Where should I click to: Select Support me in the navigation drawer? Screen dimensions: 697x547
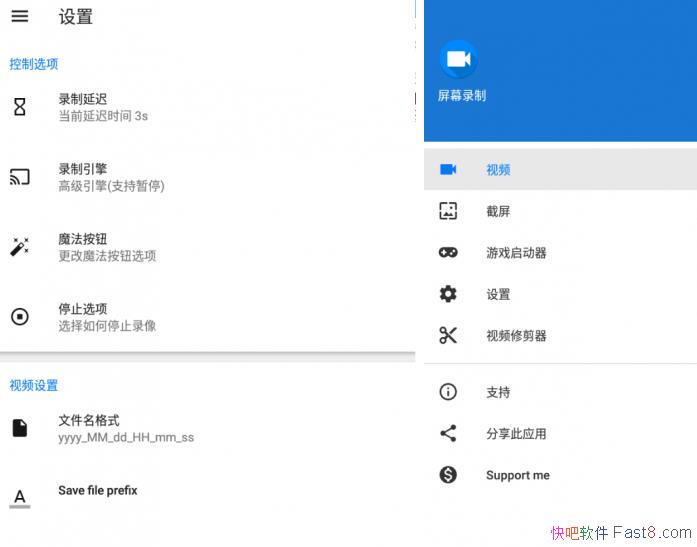click(560, 475)
